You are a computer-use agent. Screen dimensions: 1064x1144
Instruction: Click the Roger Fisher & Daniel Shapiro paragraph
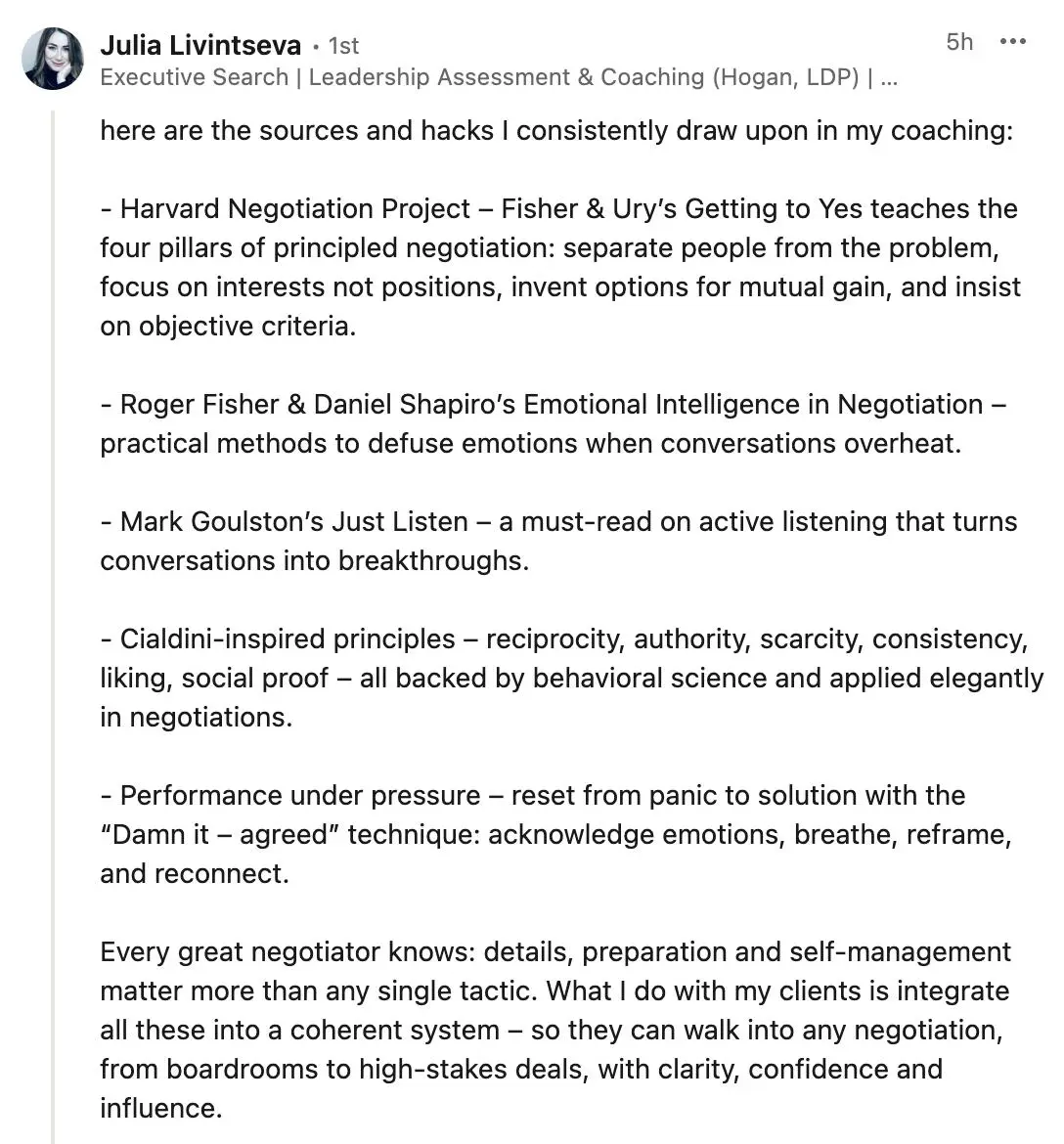(x=554, y=424)
